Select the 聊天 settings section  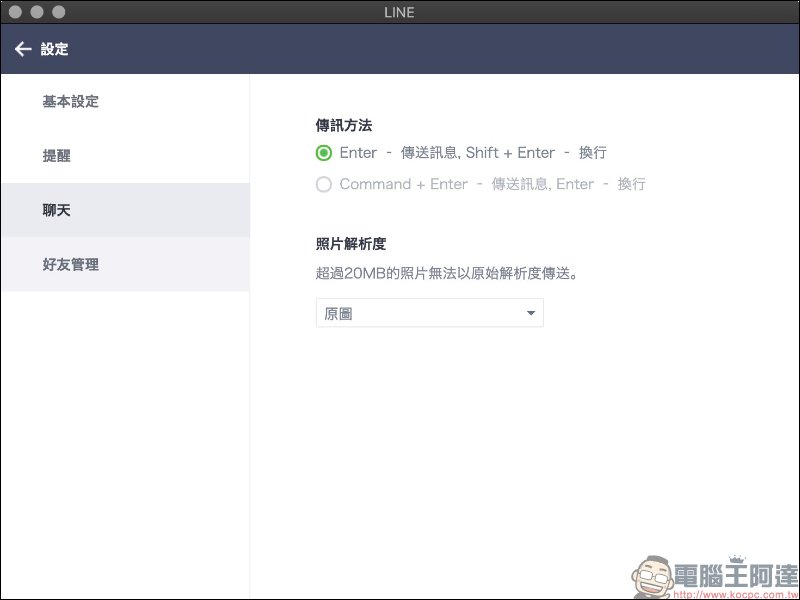click(125, 210)
